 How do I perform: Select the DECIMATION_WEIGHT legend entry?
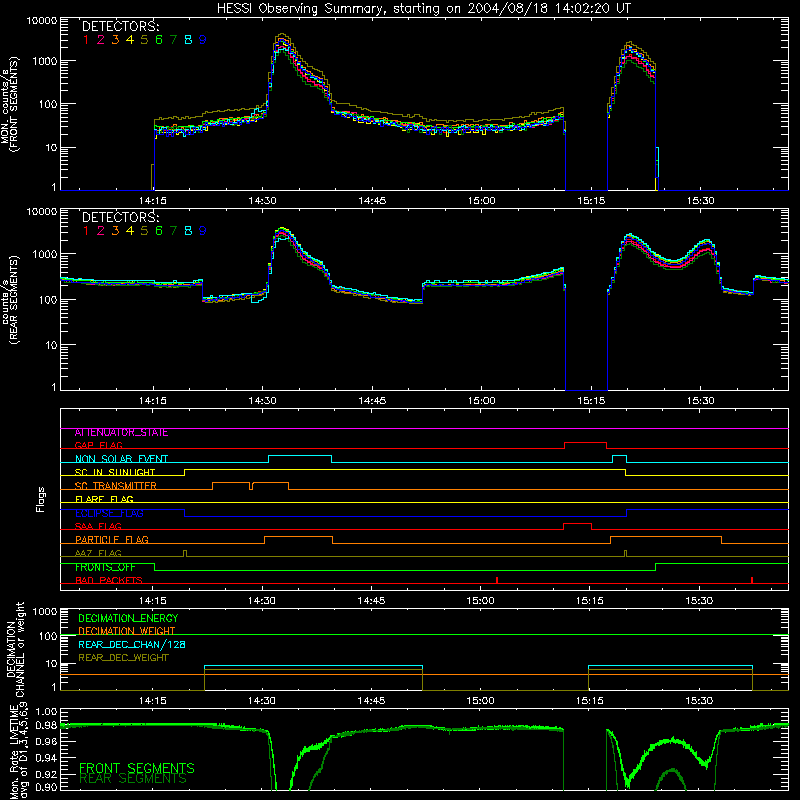(x=127, y=631)
